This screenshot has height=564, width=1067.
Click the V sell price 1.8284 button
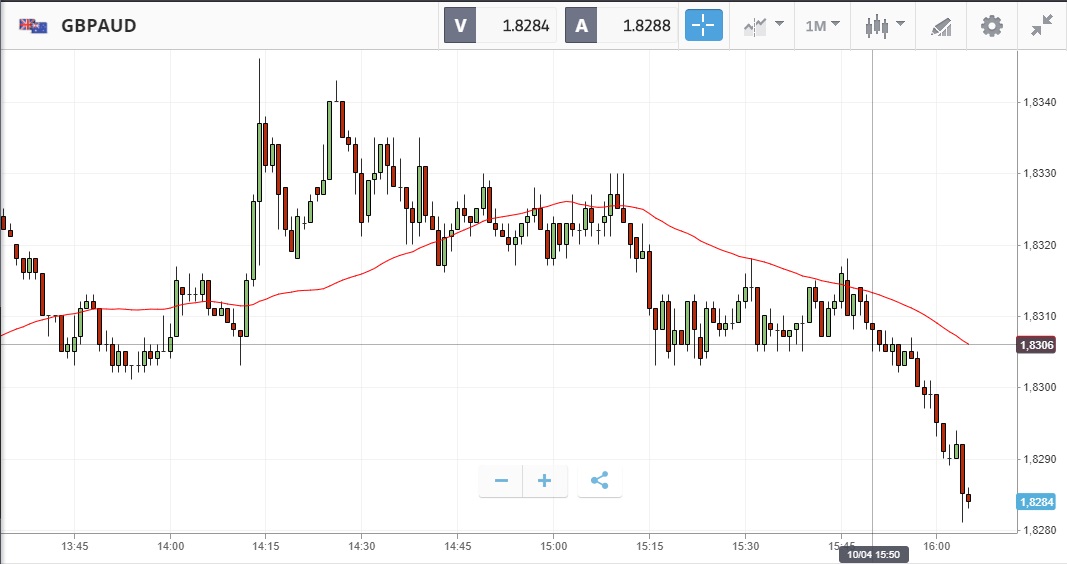point(500,26)
